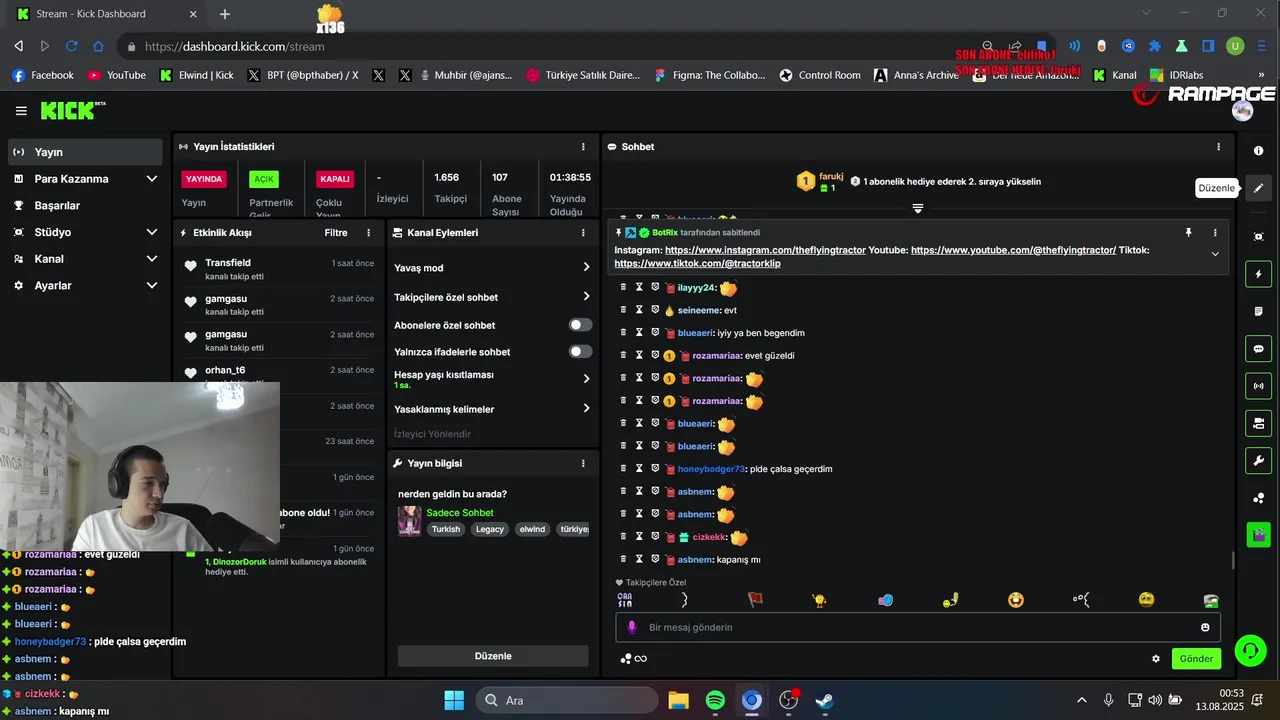Click the chat panel scrollbar
The image size is (1280, 720).
click(x=1233, y=560)
